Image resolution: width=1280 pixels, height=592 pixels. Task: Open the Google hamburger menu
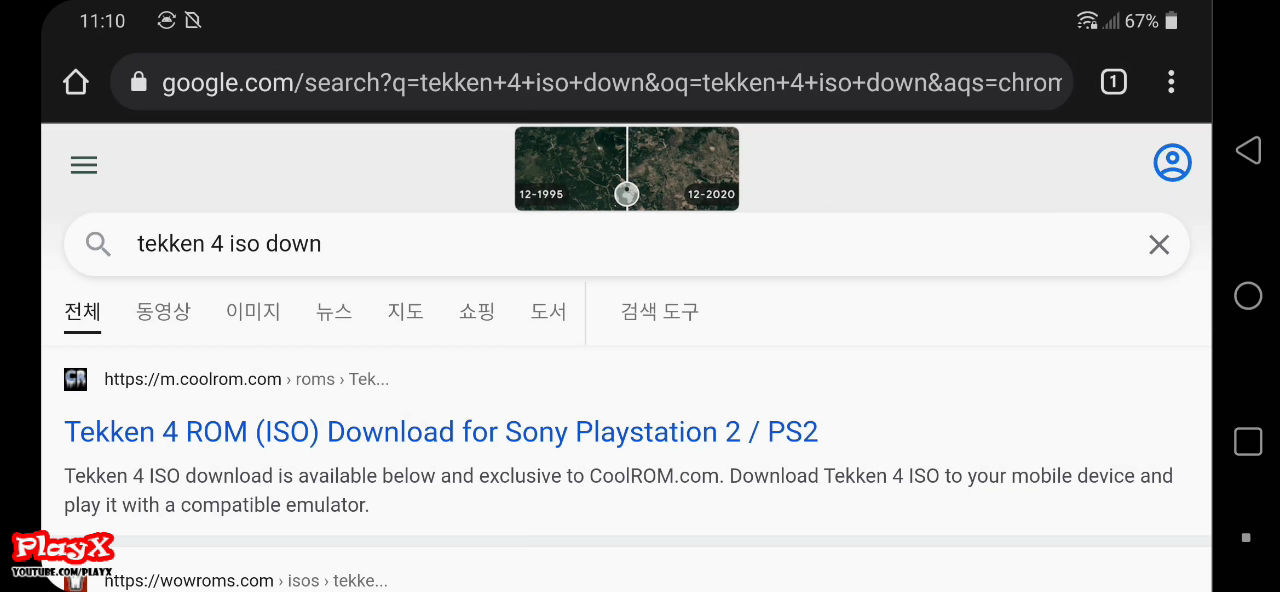[x=84, y=165]
